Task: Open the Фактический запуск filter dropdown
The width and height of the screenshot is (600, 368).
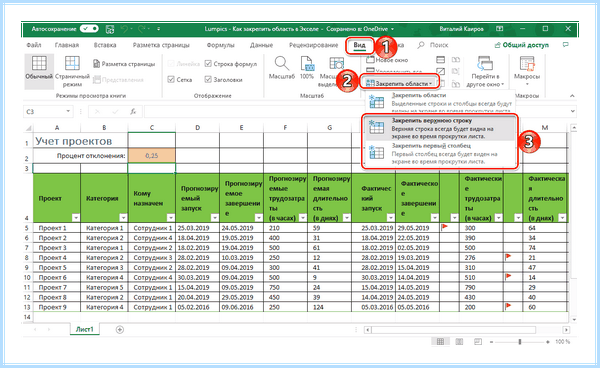Action: [x=391, y=218]
